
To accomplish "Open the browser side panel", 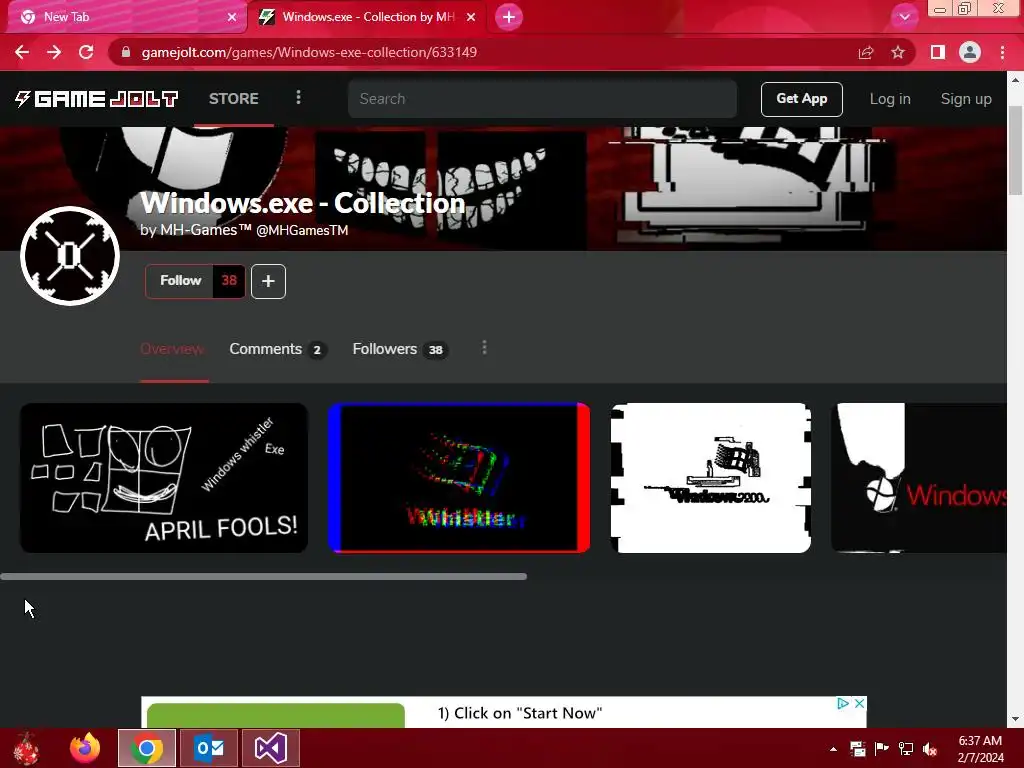I will 938,52.
